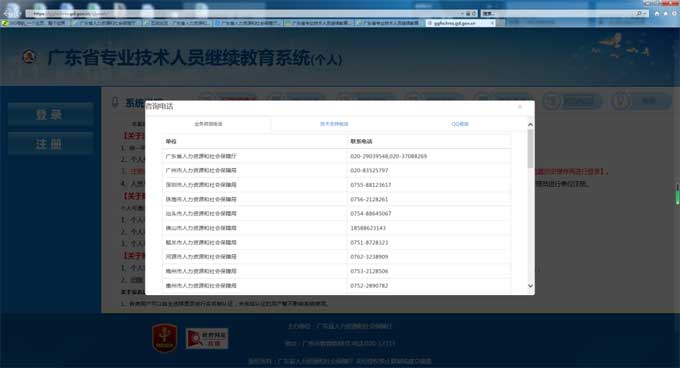Select the 业务咨询电话 tab

click(x=208, y=124)
